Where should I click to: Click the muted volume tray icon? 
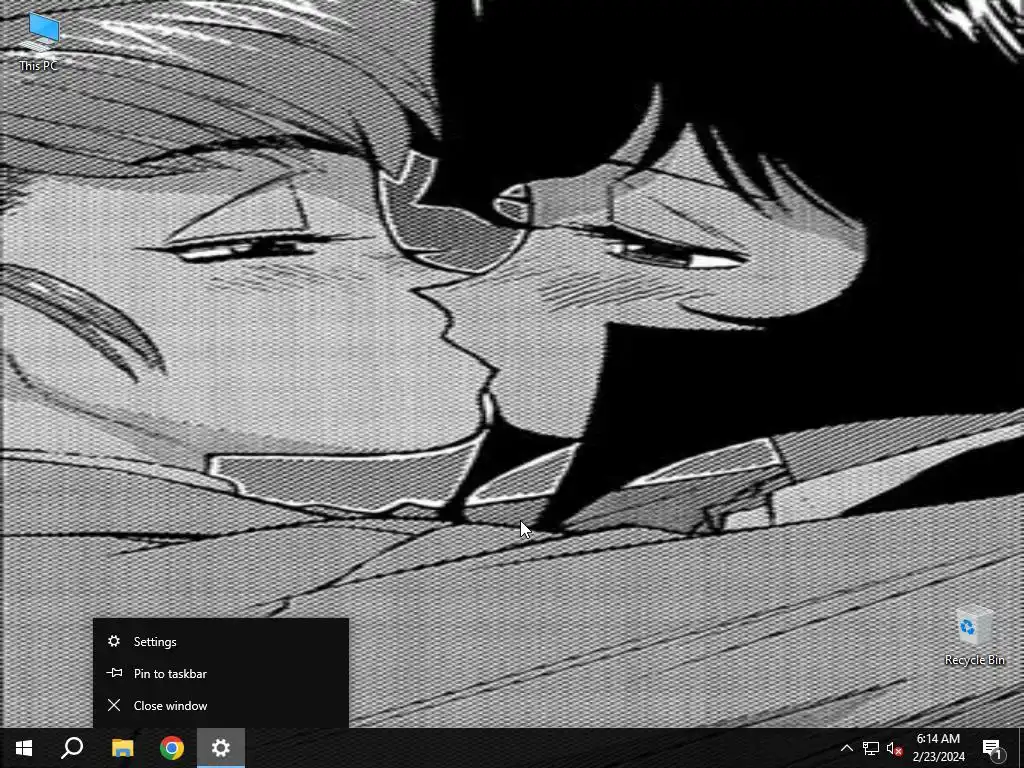(895, 748)
